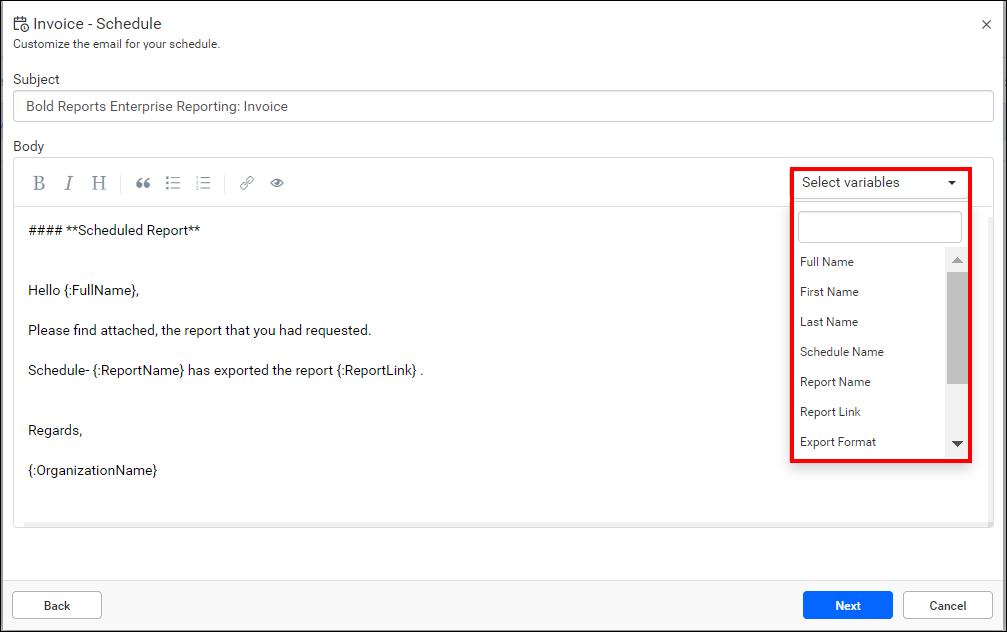The width and height of the screenshot is (1007, 632).
Task: Choose the Full Name variable
Action: 827,262
